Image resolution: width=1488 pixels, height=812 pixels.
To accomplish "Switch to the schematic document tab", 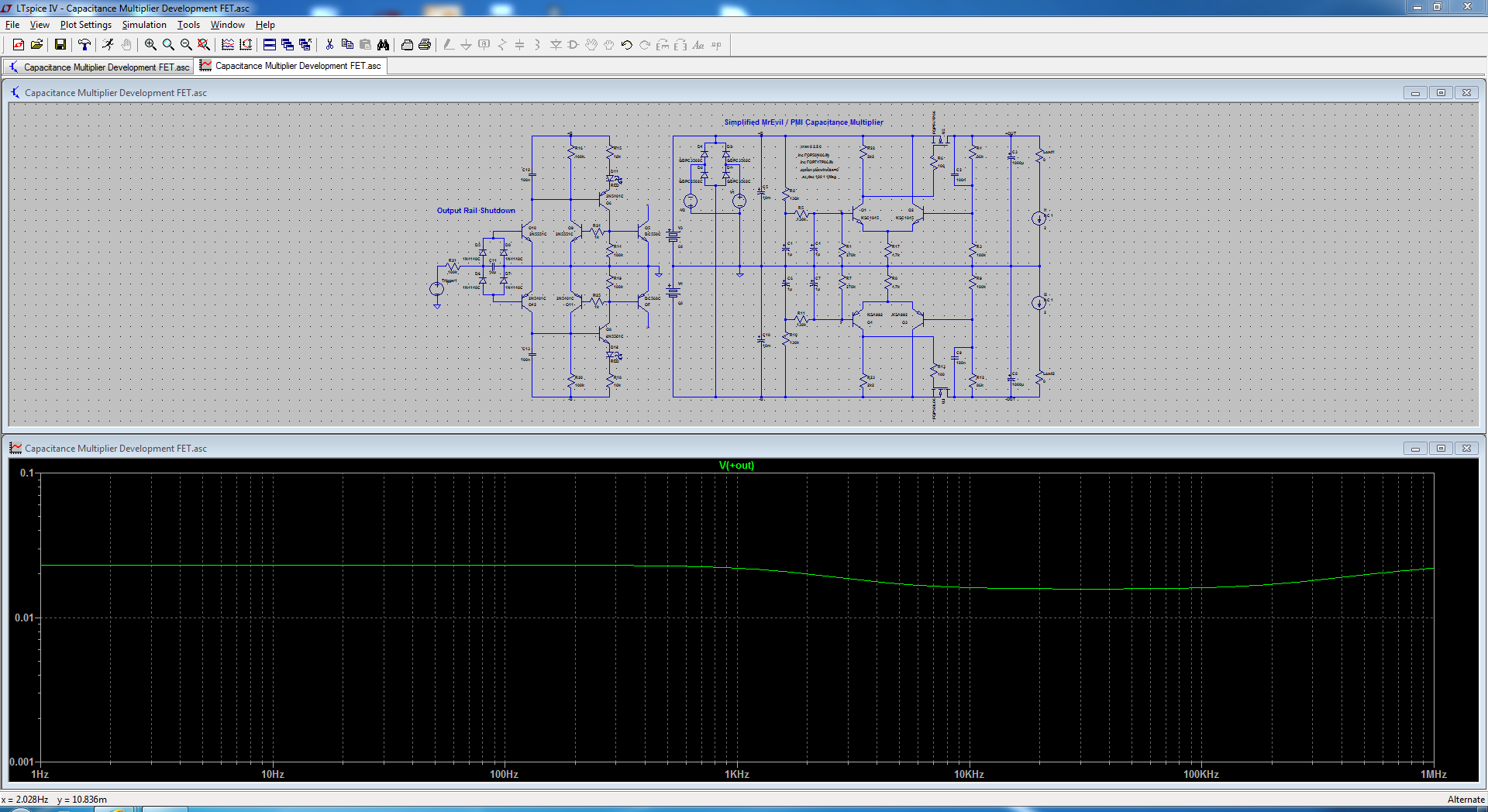I will (99, 67).
